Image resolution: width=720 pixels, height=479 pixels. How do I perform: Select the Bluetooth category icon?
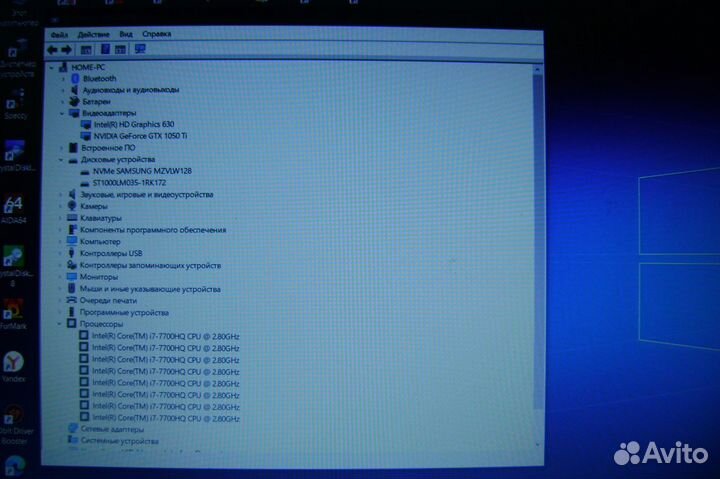click(75, 79)
